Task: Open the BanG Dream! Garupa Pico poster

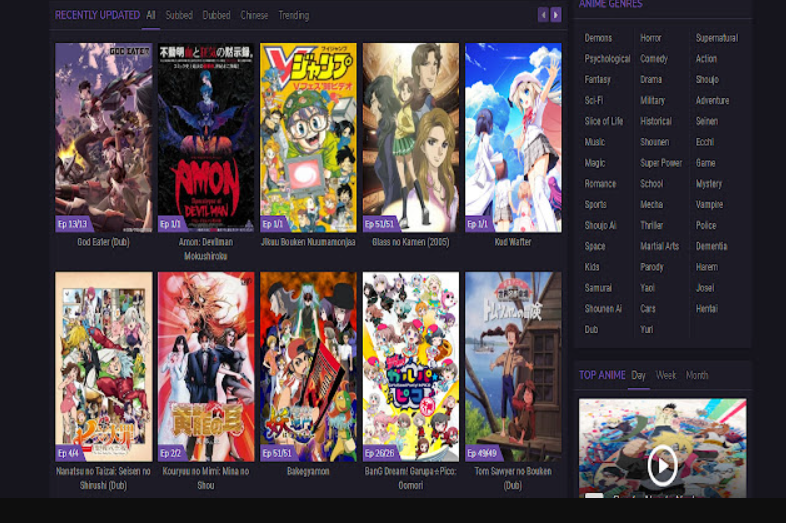Action: pos(411,367)
